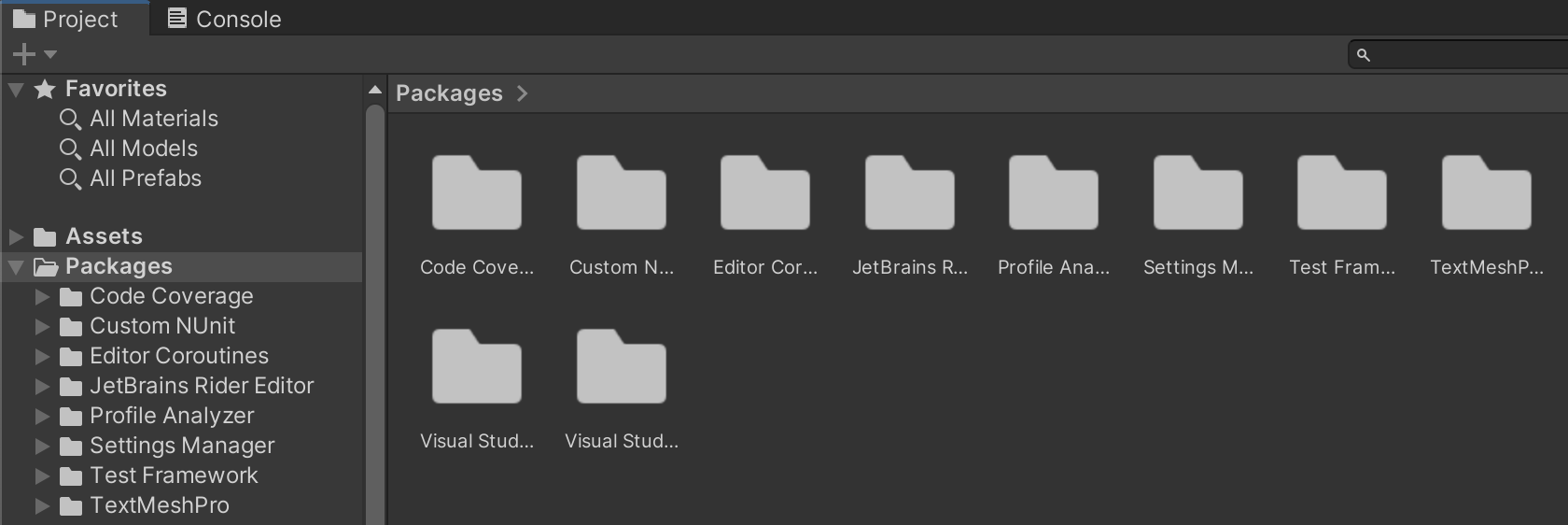Viewport: 1568px width, 525px height.
Task: Click the folder tree vertical scrollbar
Action: [375, 315]
